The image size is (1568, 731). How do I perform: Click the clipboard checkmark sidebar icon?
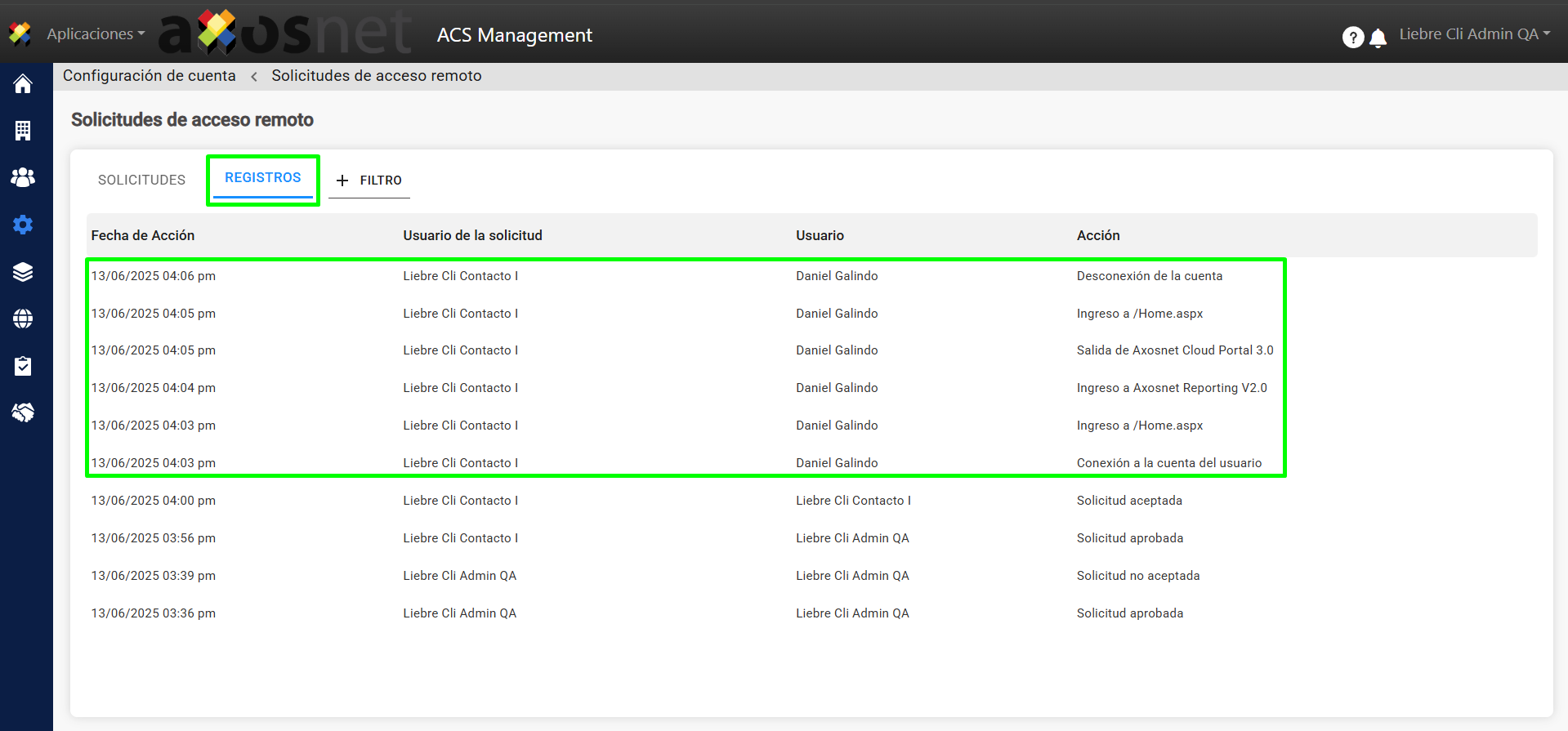[x=23, y=366]
